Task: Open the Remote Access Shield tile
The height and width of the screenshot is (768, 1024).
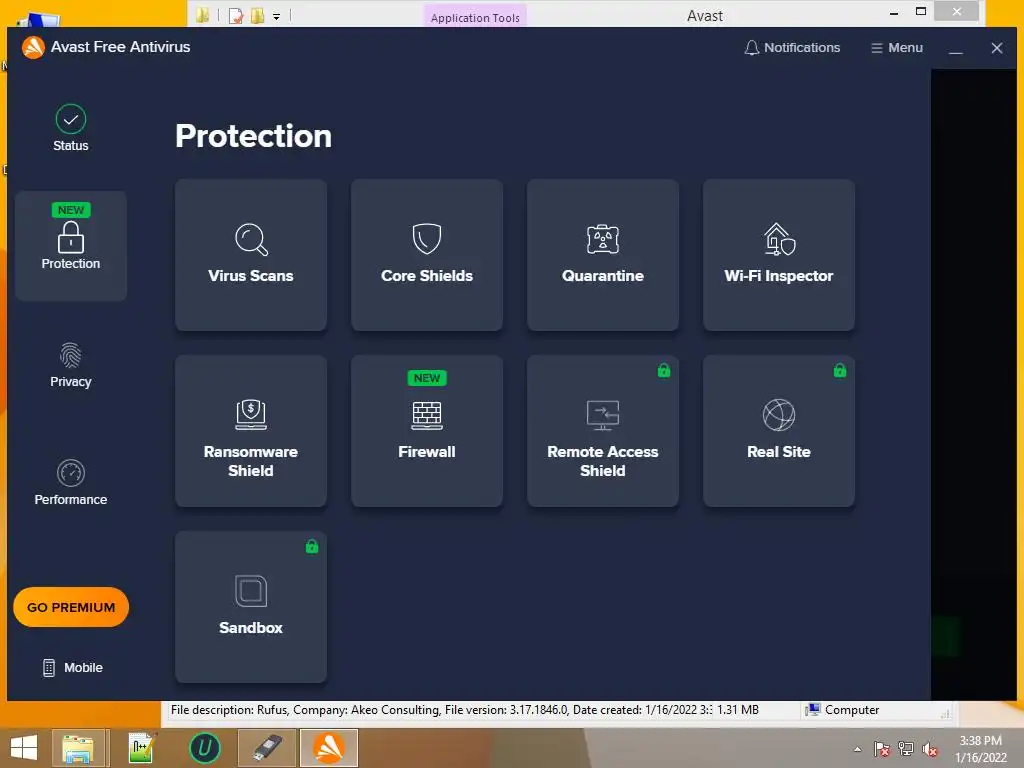Action: point(603,431)
